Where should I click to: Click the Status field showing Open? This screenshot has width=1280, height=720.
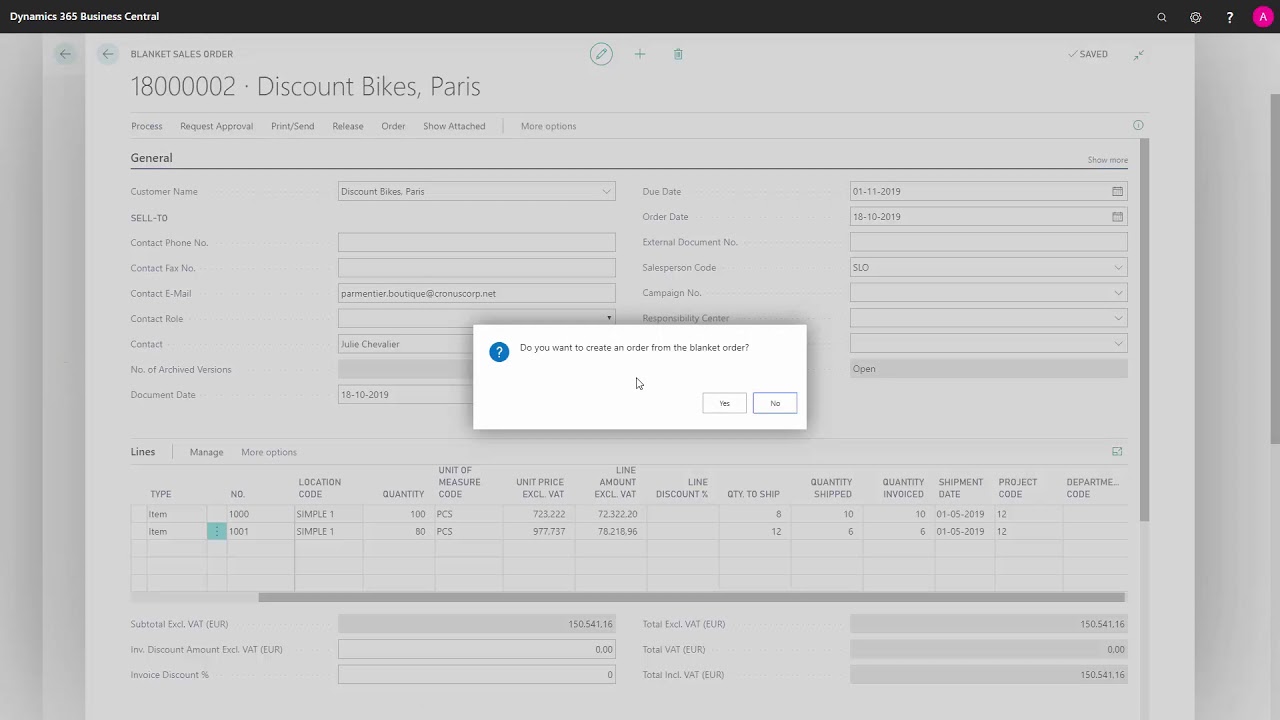point(988,369)
